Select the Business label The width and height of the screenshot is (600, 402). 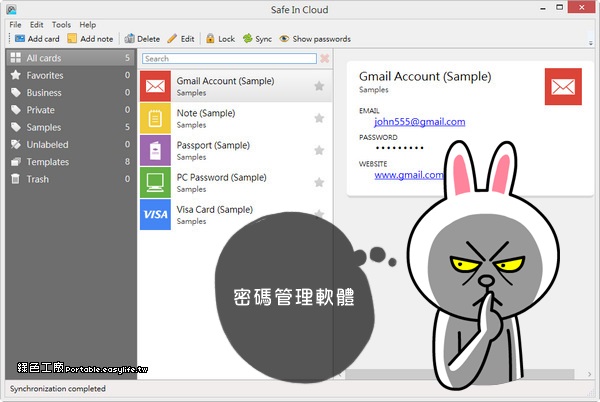pos(71,93)
